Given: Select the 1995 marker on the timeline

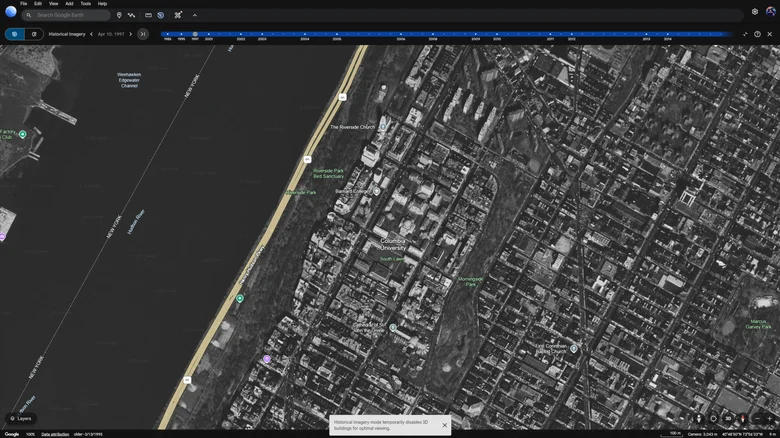Looking at the screenshot, I should click(181, 35).
